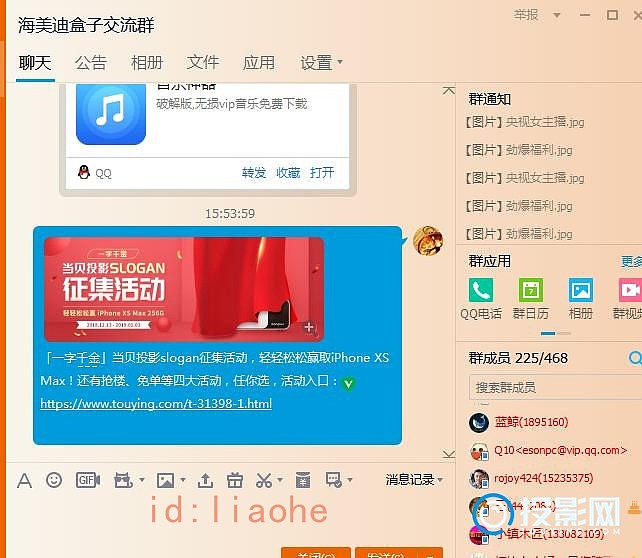Expand chat bubble tool options arrow
Image resolution: width=642 pixels, height=558 pixels.
click(x=350, y=479)
